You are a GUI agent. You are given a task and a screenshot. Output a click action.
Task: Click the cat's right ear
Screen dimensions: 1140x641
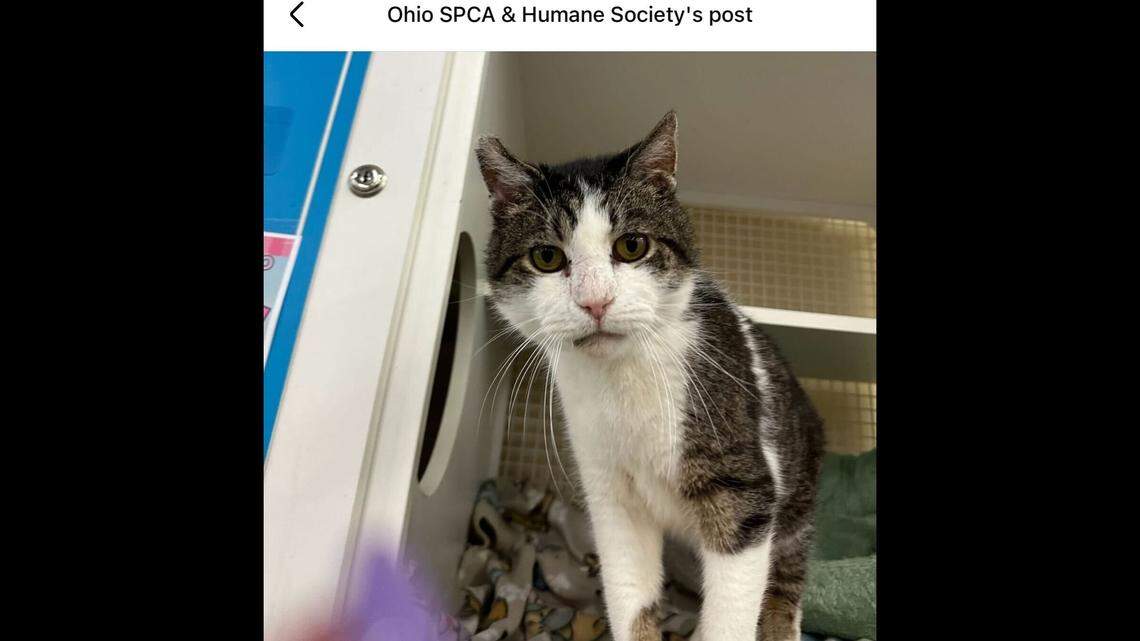(657, 150)
